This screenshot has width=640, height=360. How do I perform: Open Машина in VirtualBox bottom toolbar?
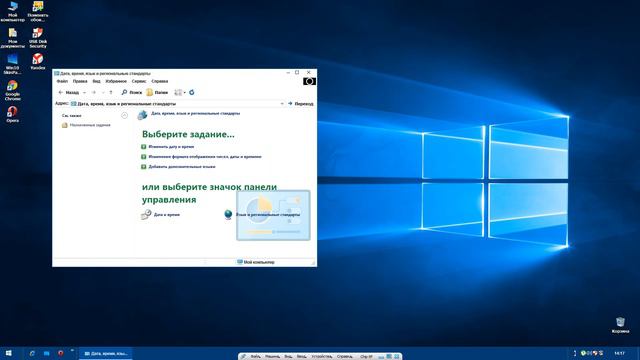272,357
